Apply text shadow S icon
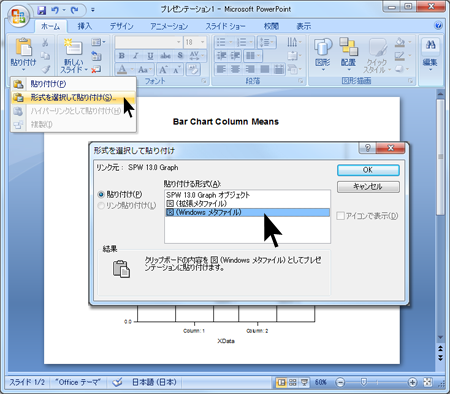The image size is (450, 394). pyautogui.click(x=180, y=56)
